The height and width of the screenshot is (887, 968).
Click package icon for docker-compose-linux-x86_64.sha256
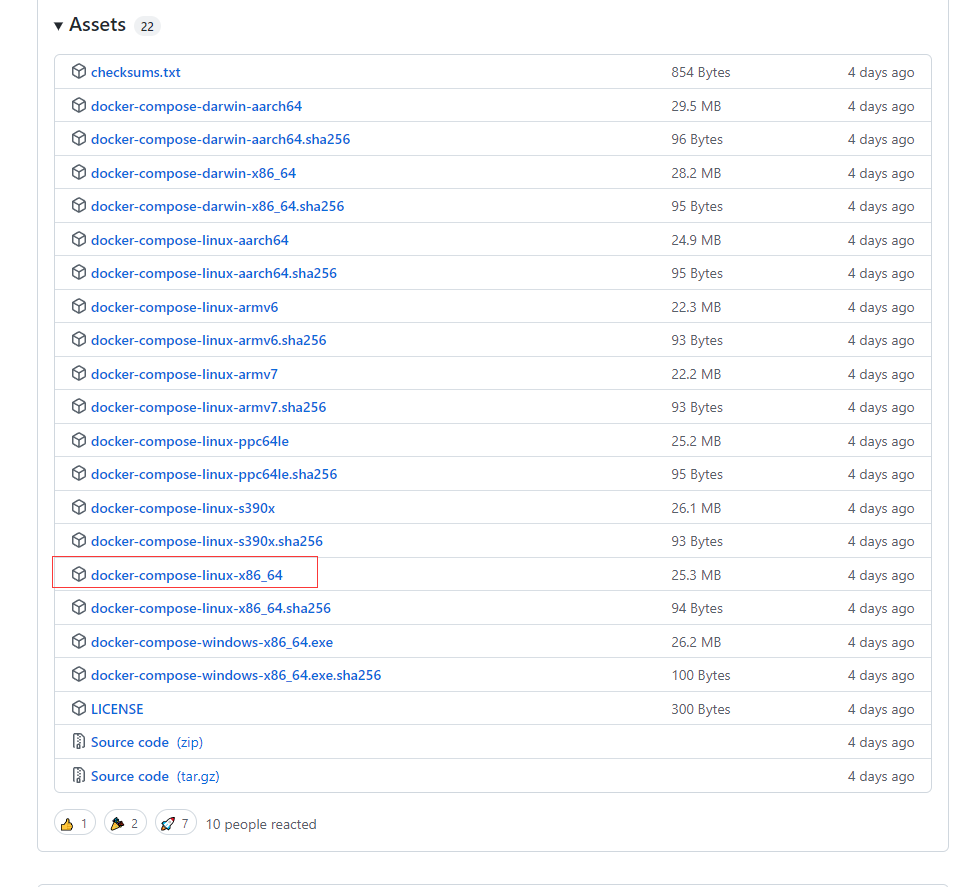78,607
